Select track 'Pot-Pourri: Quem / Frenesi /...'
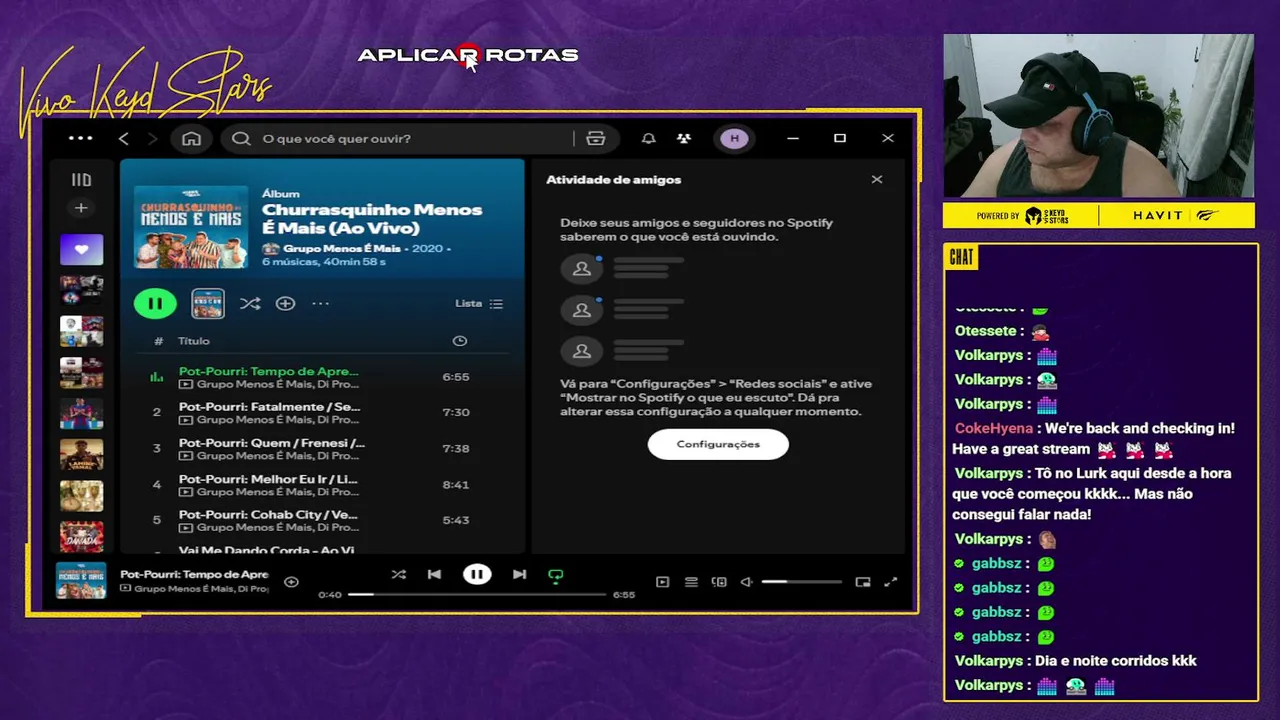The width and height of the screenshot is (1280, 720). tap(322, 448)
